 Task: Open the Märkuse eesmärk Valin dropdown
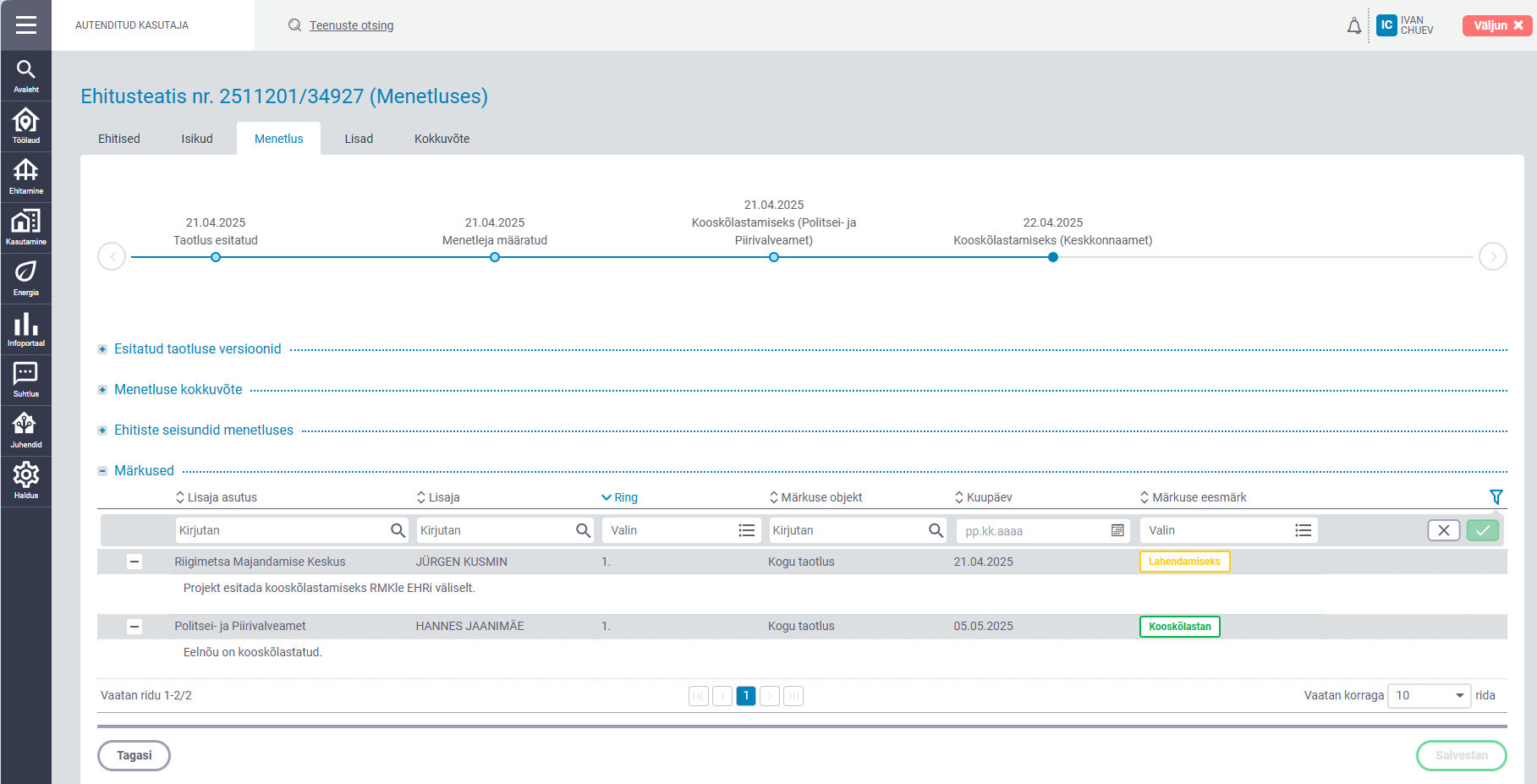(1228, 530)
